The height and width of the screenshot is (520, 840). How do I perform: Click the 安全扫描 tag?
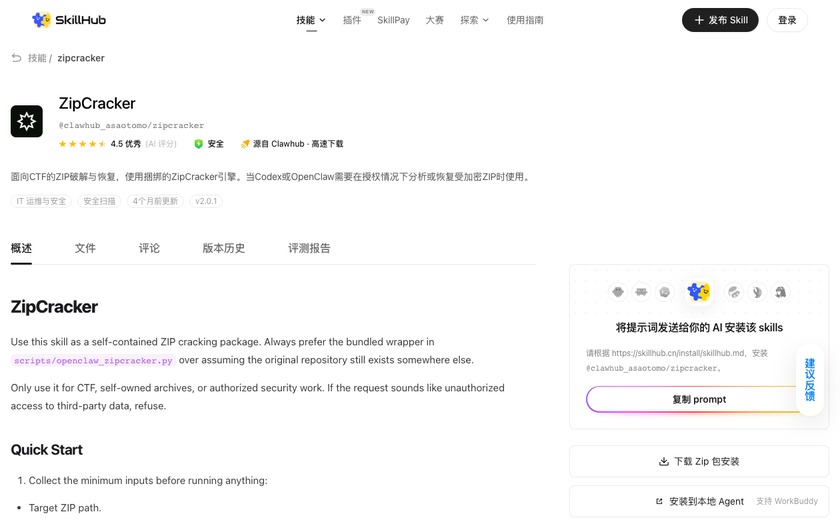[99, 201]
